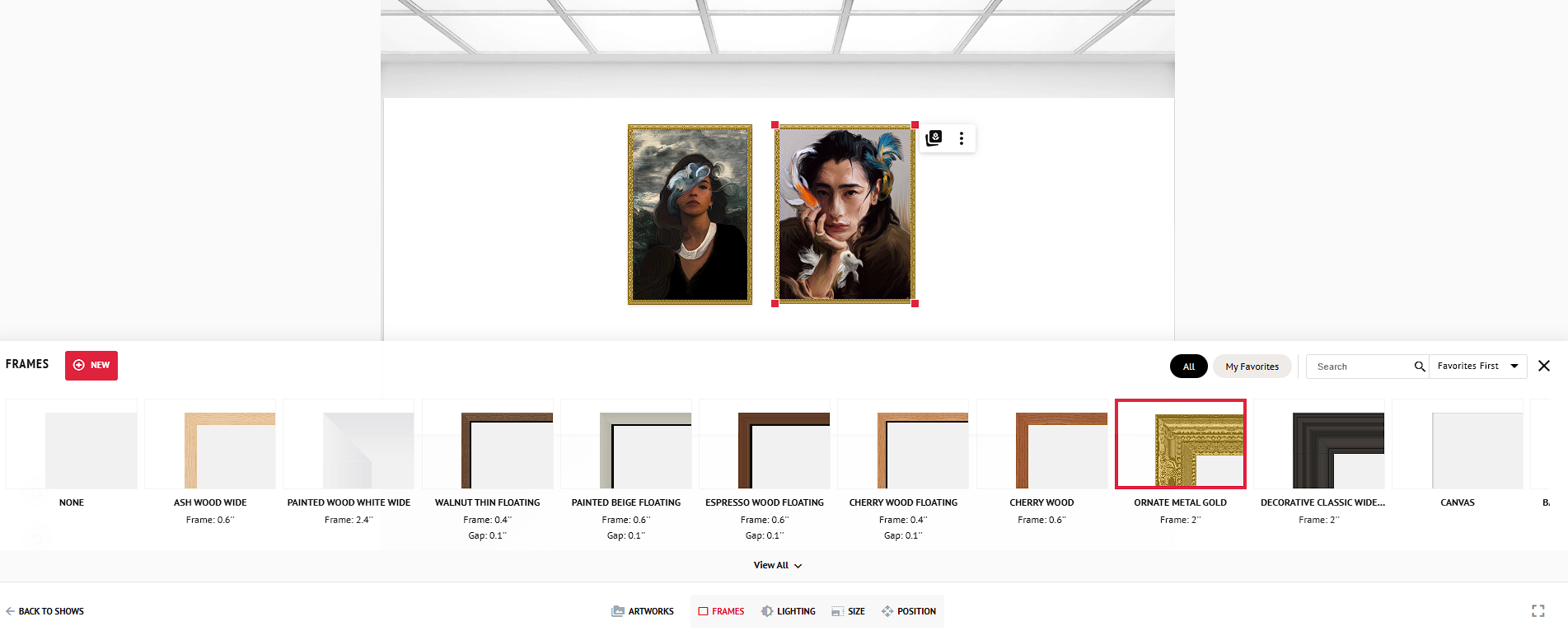The image size is (1568, 640).
Task: Open the Lighting tool
Action: (x=789, y=611)
